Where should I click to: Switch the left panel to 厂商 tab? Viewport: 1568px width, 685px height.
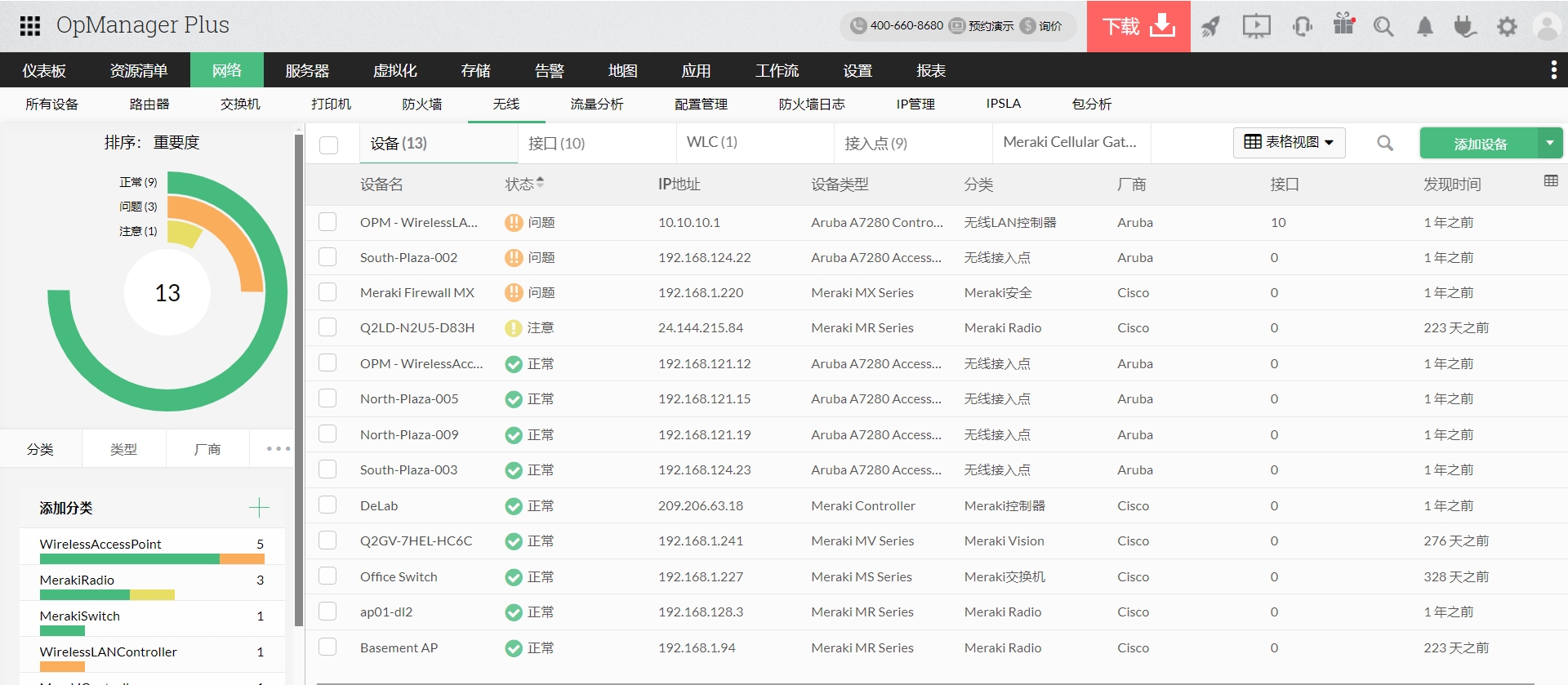[x=207, y=449]
